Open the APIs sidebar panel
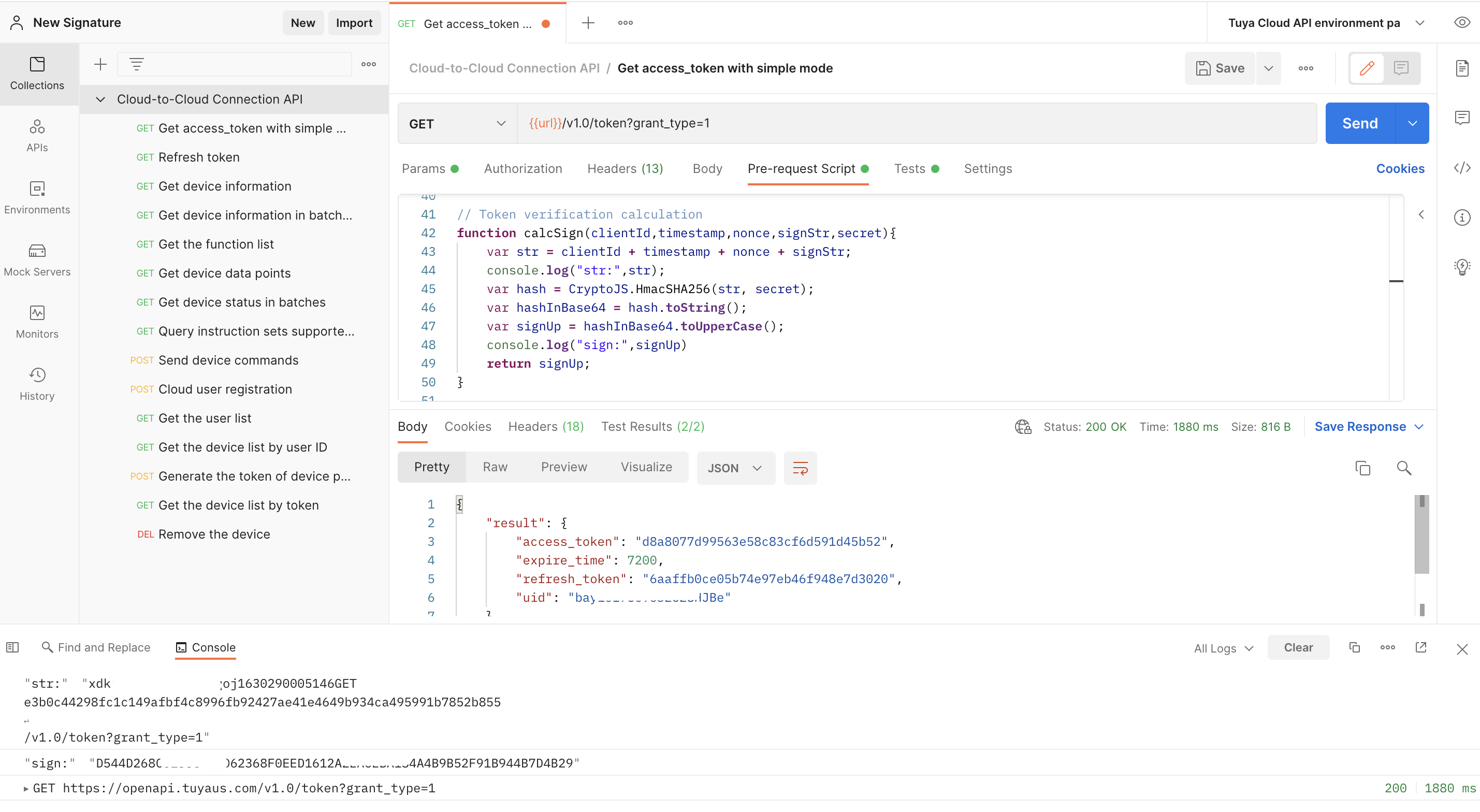The image size is (1480, 812). point(37,136)
